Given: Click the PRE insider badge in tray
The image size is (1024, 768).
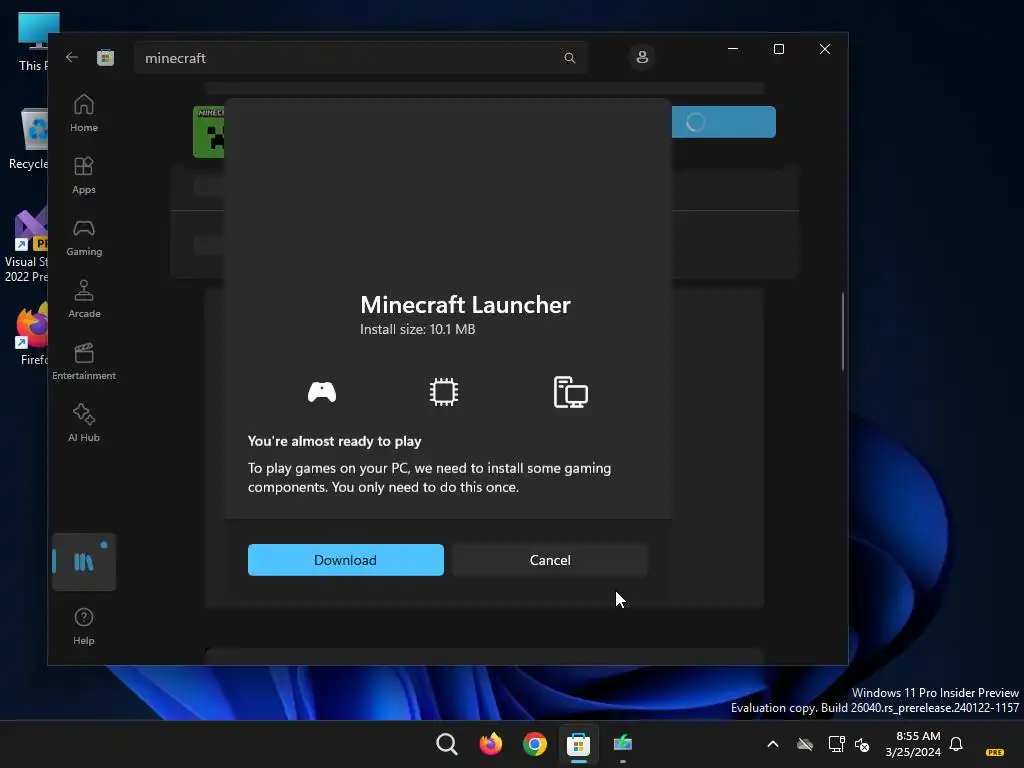Looking at the screenshot, I should (995, 752).
